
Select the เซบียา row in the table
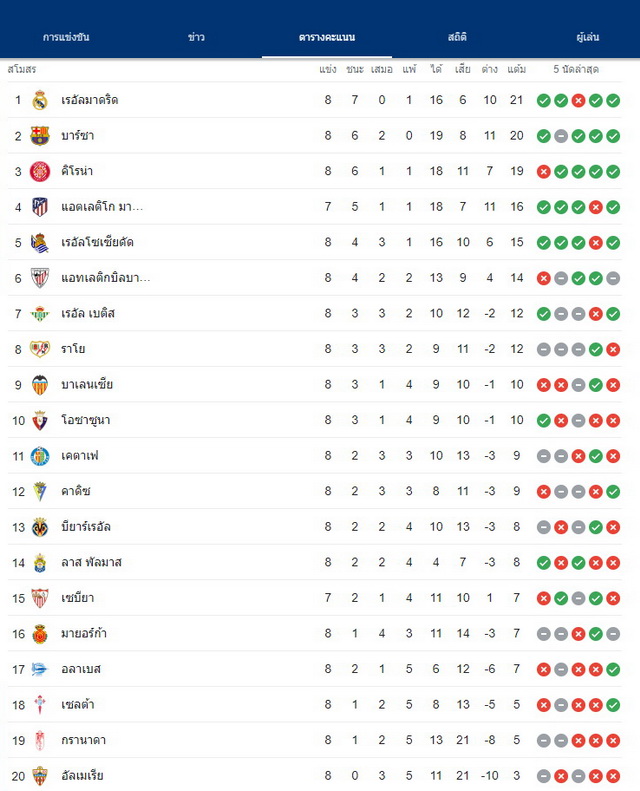(315, 598)
